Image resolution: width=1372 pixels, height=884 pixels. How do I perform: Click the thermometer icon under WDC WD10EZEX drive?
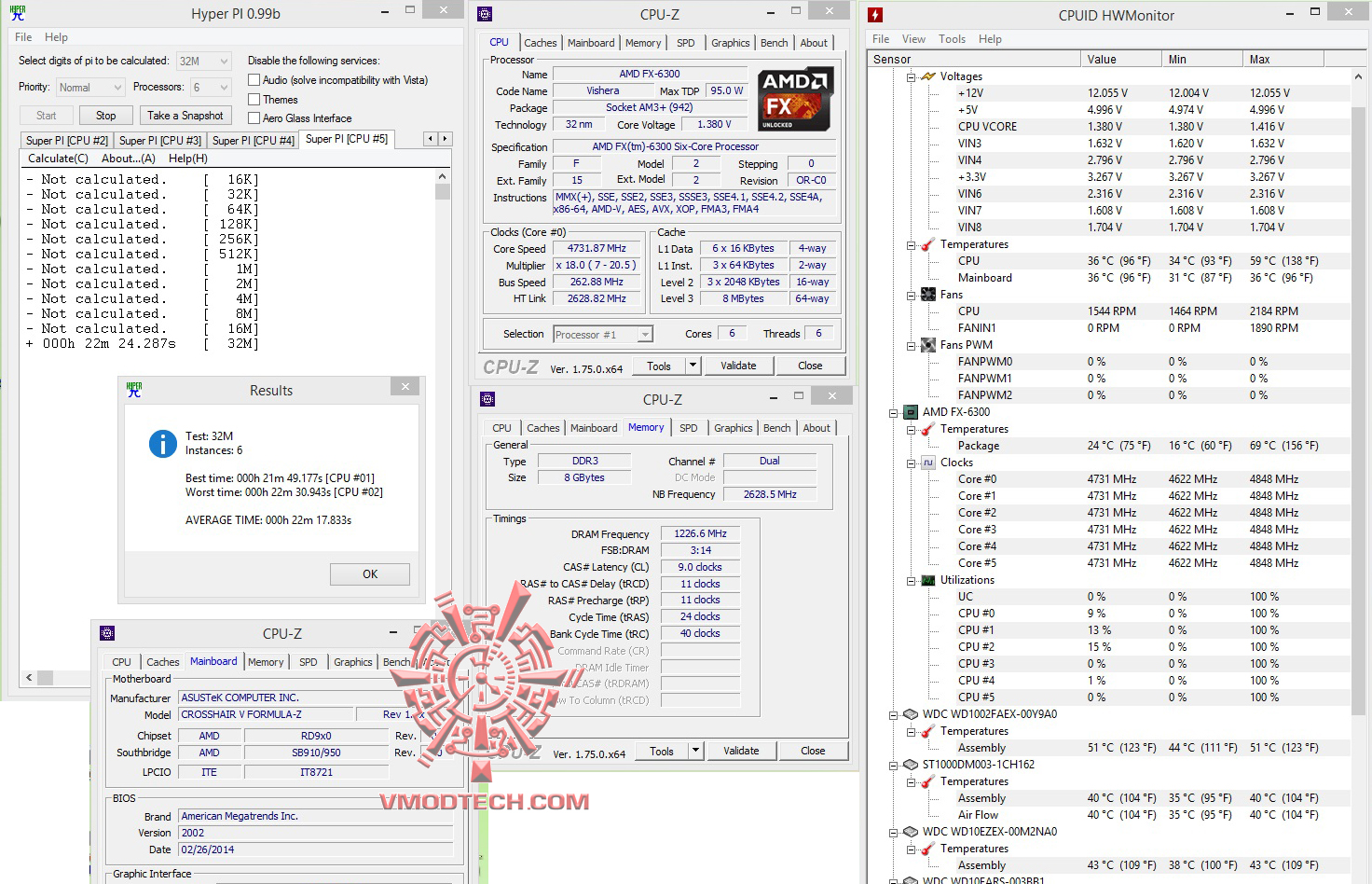pyautogui.click(x=928, y=849)
